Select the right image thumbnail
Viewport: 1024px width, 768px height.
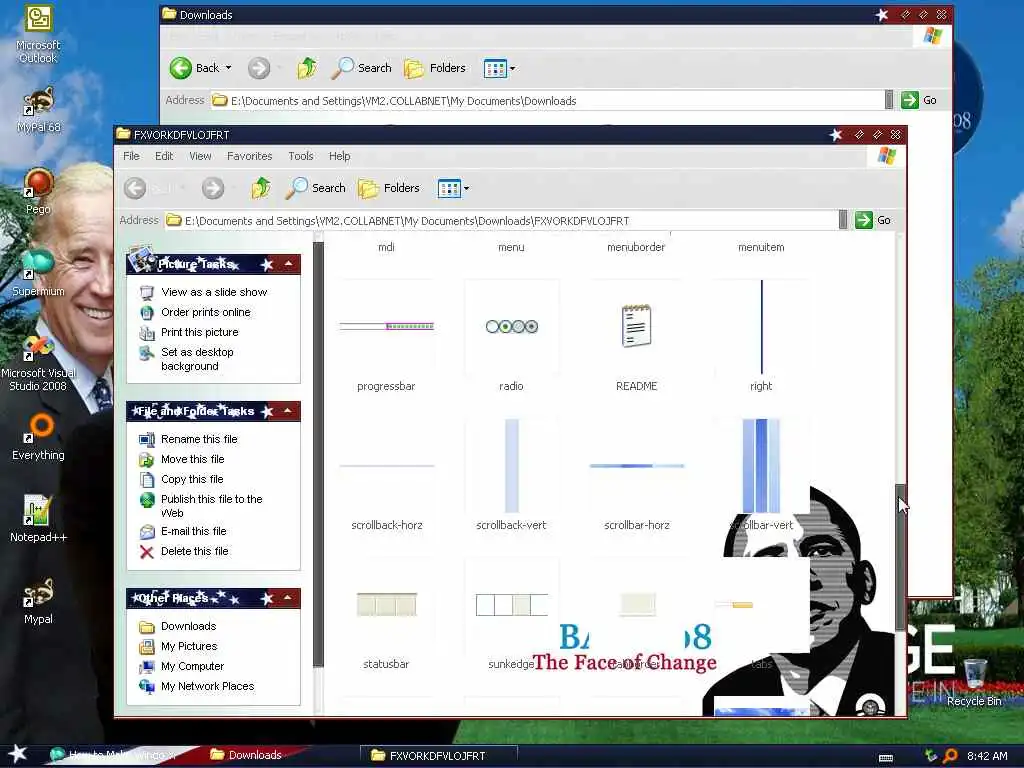pyautogui.click(x=761, y=327)
